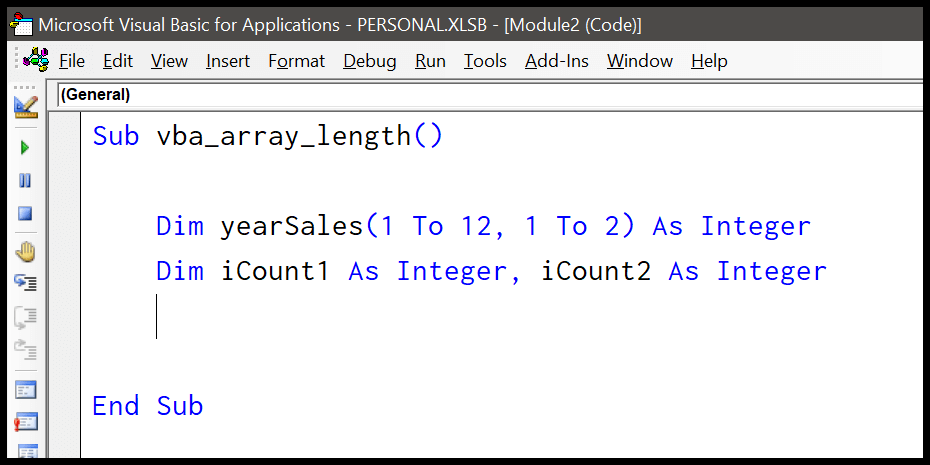The height and width of the screenshot is (465, 930).
Task: Open the Tools menu
Action: click(x=485, y=61)
